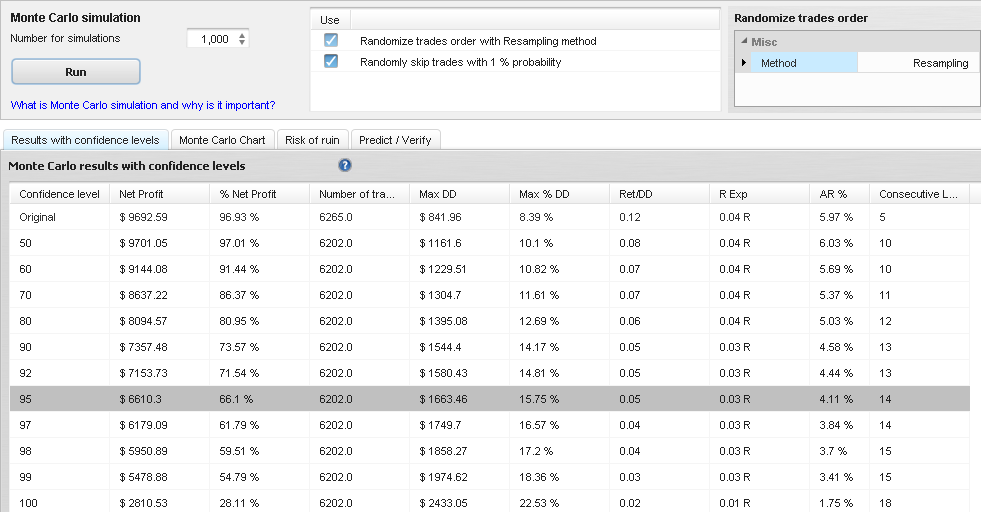
Task: Collapse the Misc section triangle
Action: tap(744, 41)
